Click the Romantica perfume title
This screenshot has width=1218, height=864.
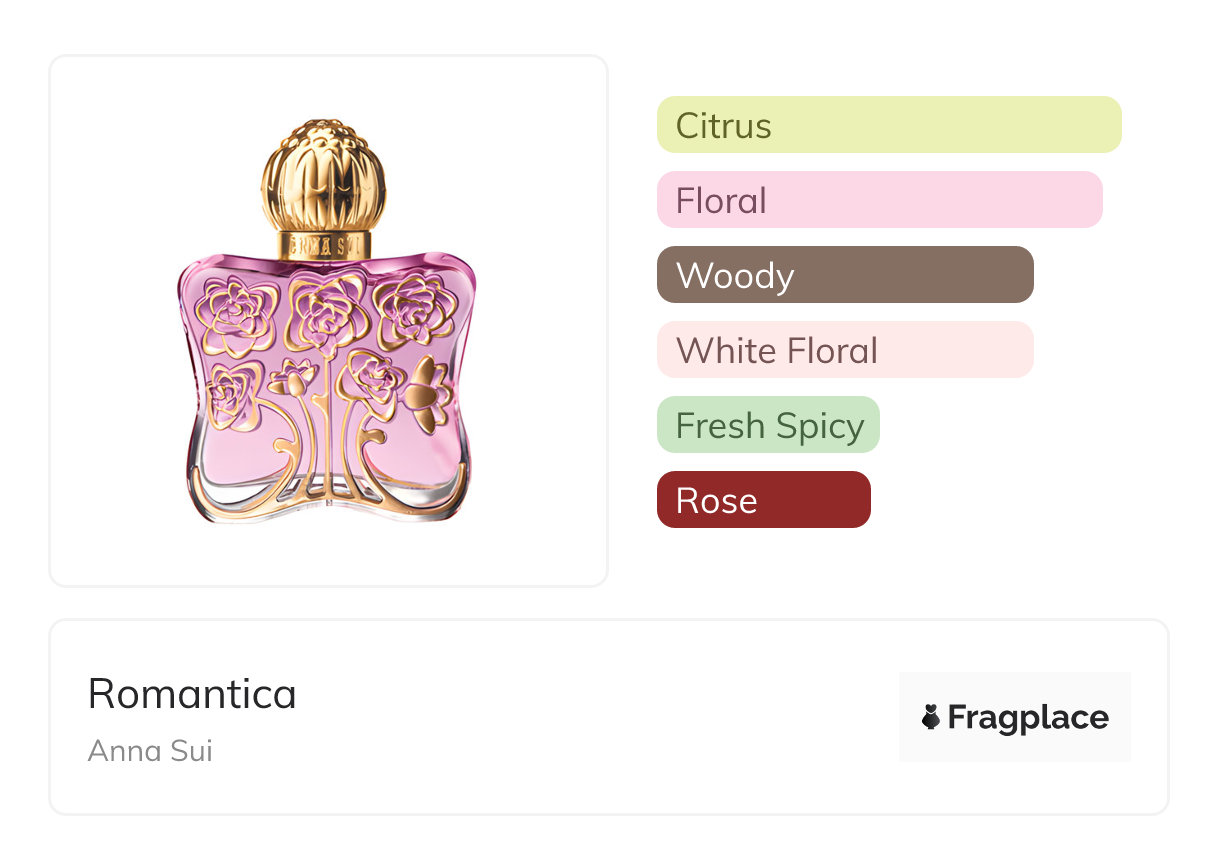[x=192, y=694]
